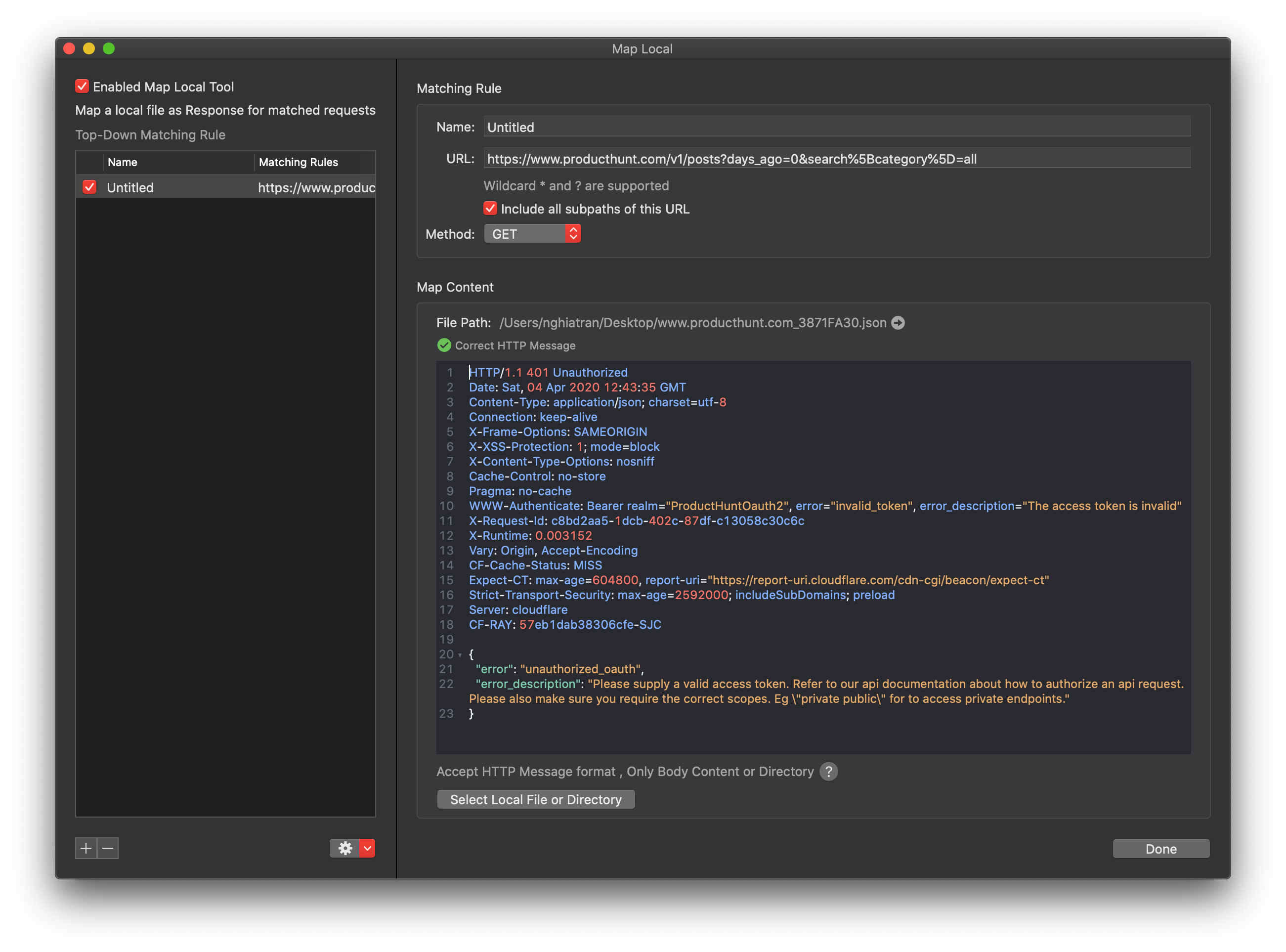Click the green zoom window button
Screen dimensions: 1286x952
pos(108,48)
